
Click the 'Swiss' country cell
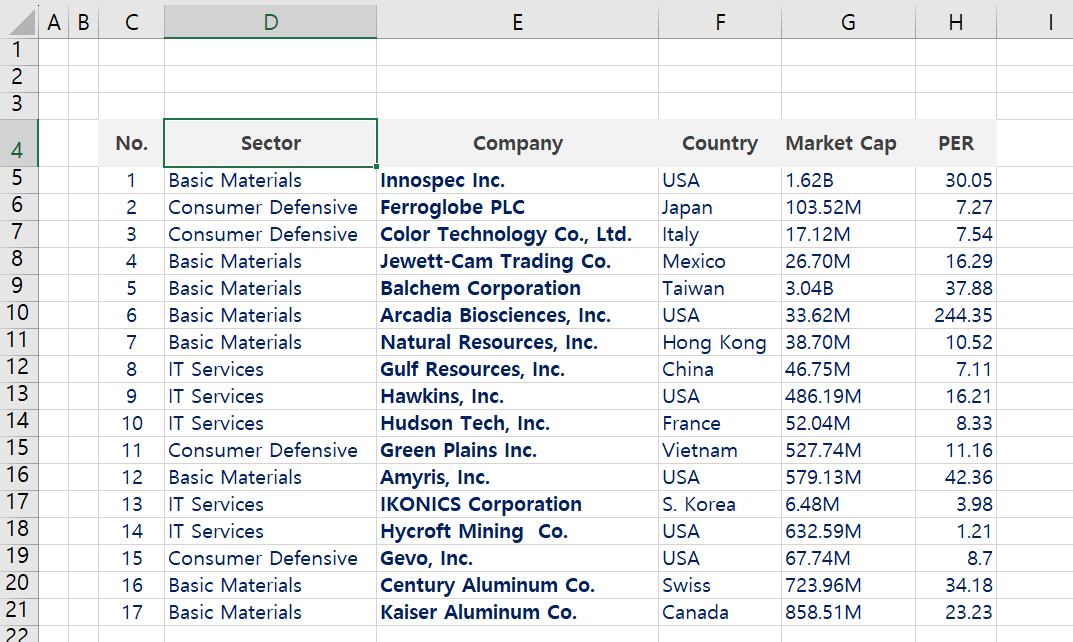(x=720, y=585)
